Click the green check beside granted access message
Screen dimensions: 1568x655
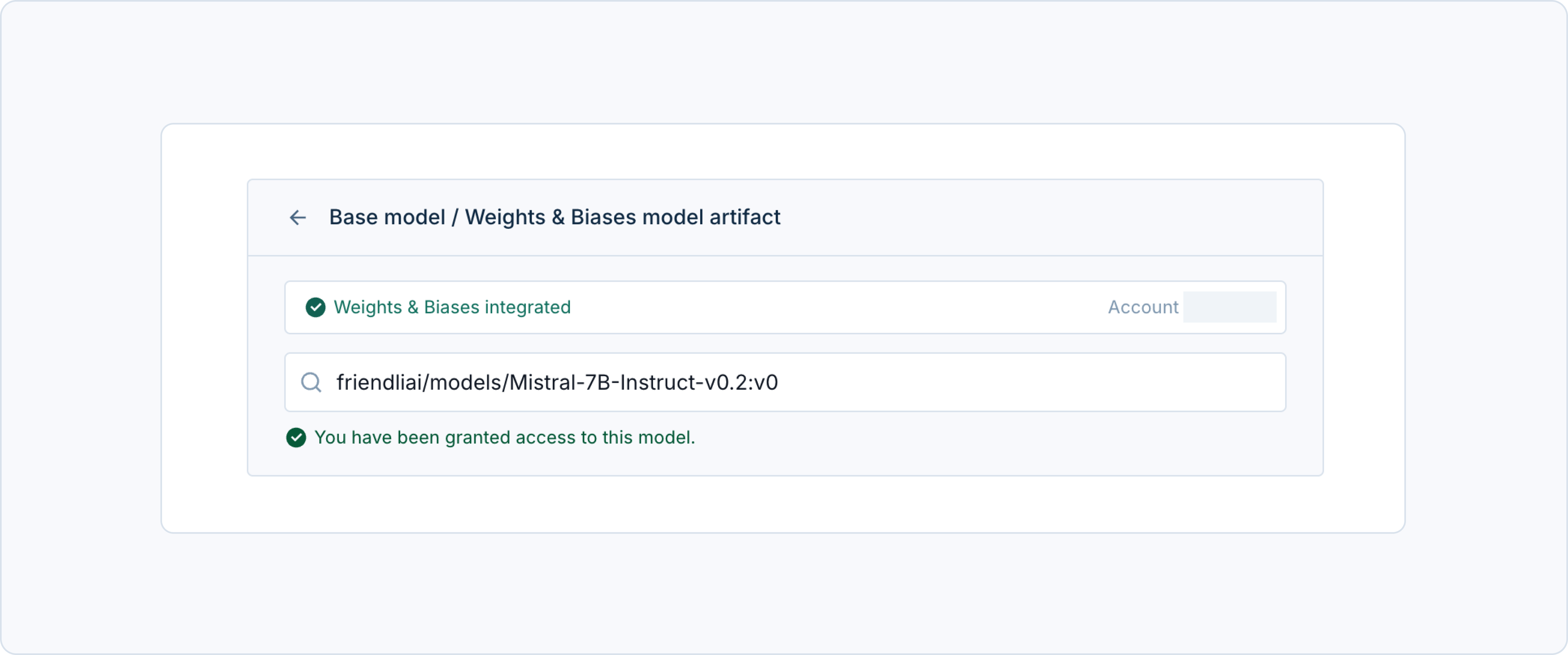coord(296,438)
